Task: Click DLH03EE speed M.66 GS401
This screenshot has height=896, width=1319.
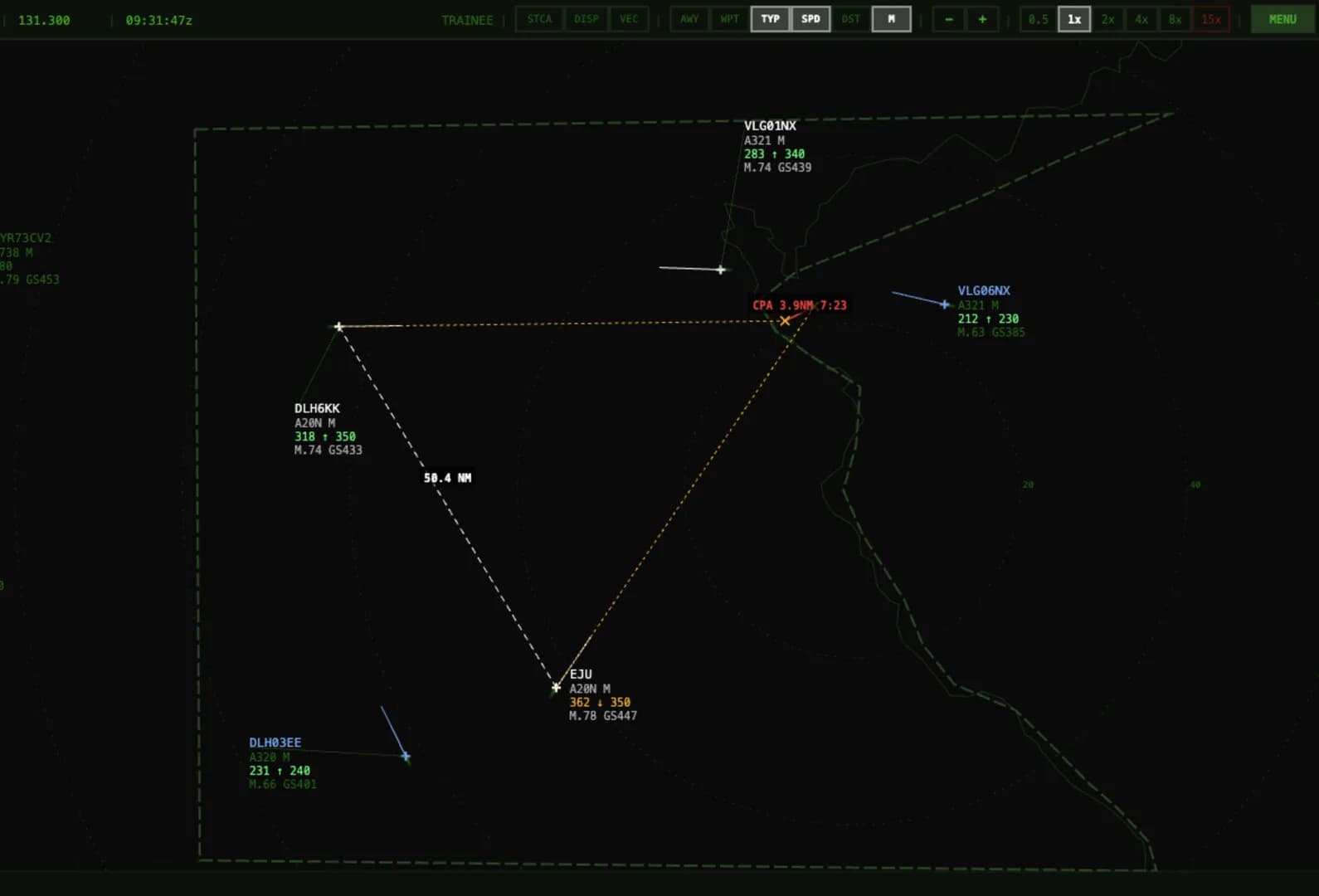Action: click(283, 785)
